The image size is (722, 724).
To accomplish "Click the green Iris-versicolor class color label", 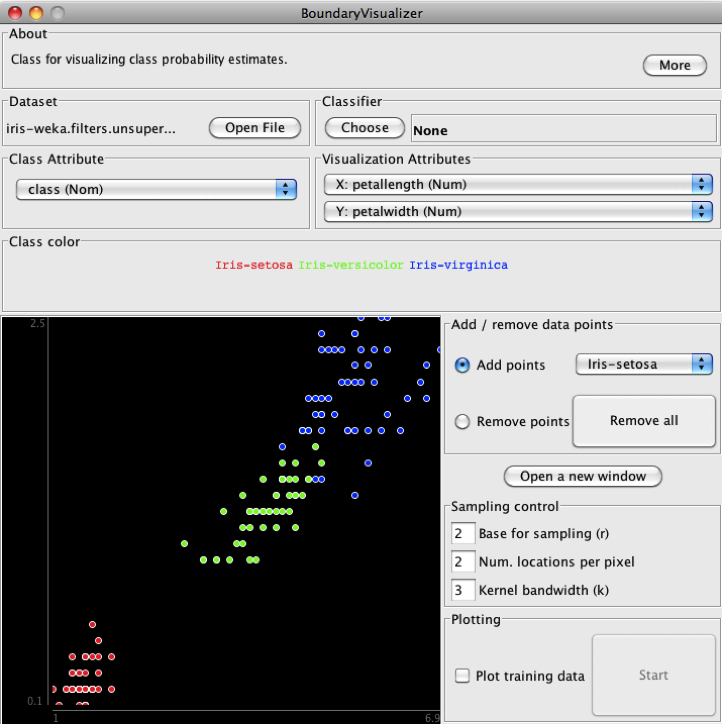I will pos(351,266).
